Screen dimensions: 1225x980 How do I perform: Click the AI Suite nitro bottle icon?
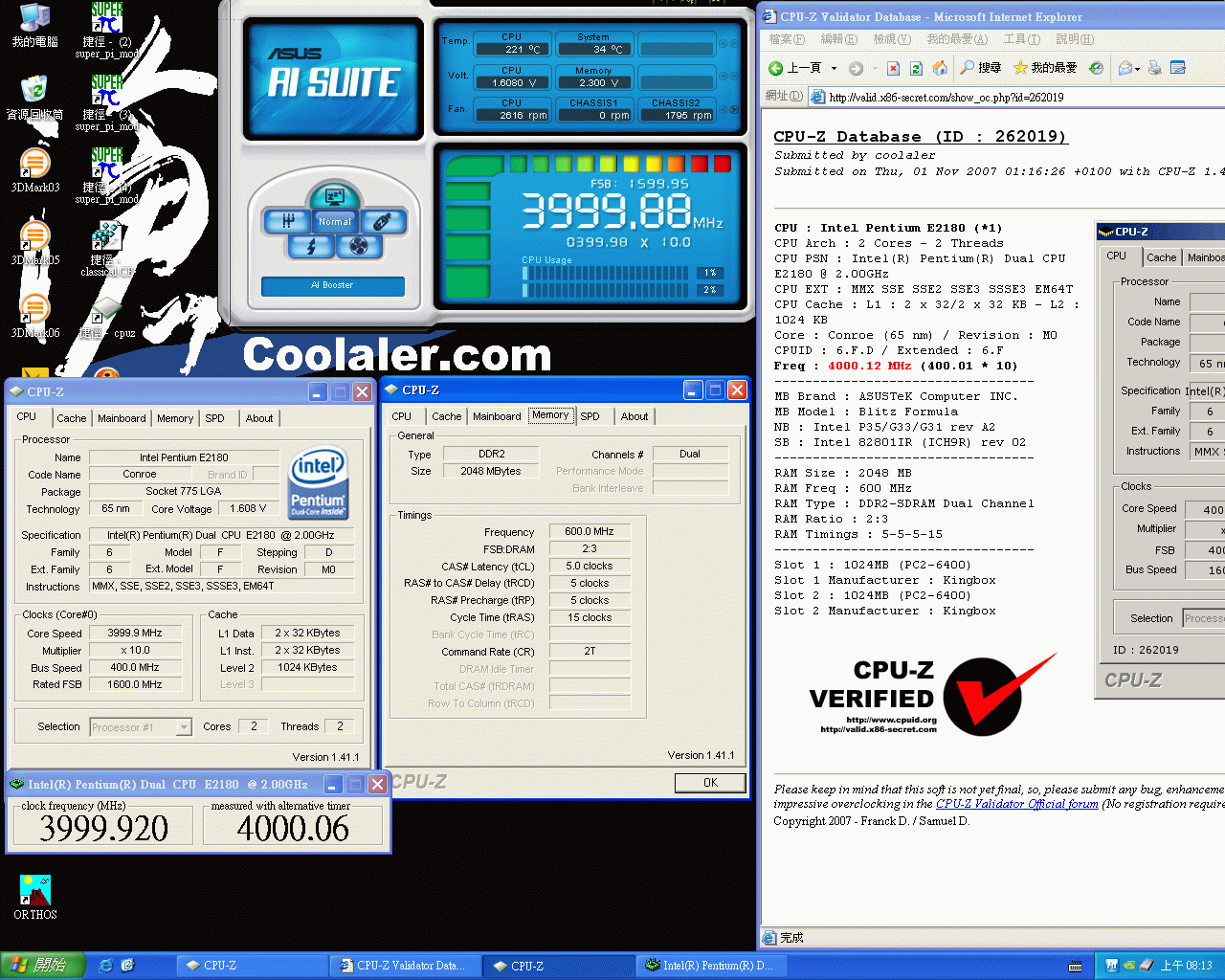(x=382, y=222)
